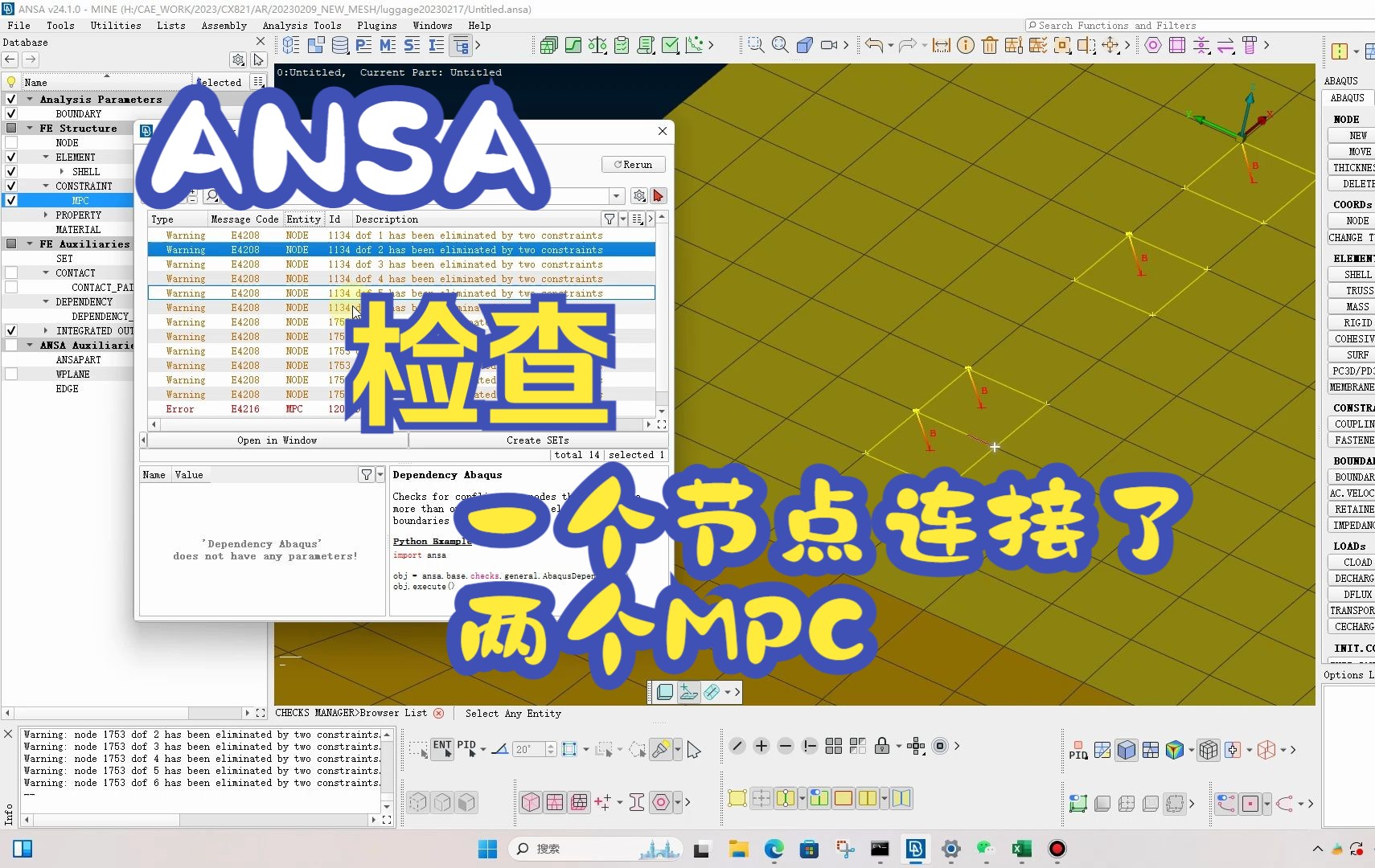The height and width of the screenshot is (868, 1375).
Task: Toggle the PID selection mode icon
Action: (467, 749)
